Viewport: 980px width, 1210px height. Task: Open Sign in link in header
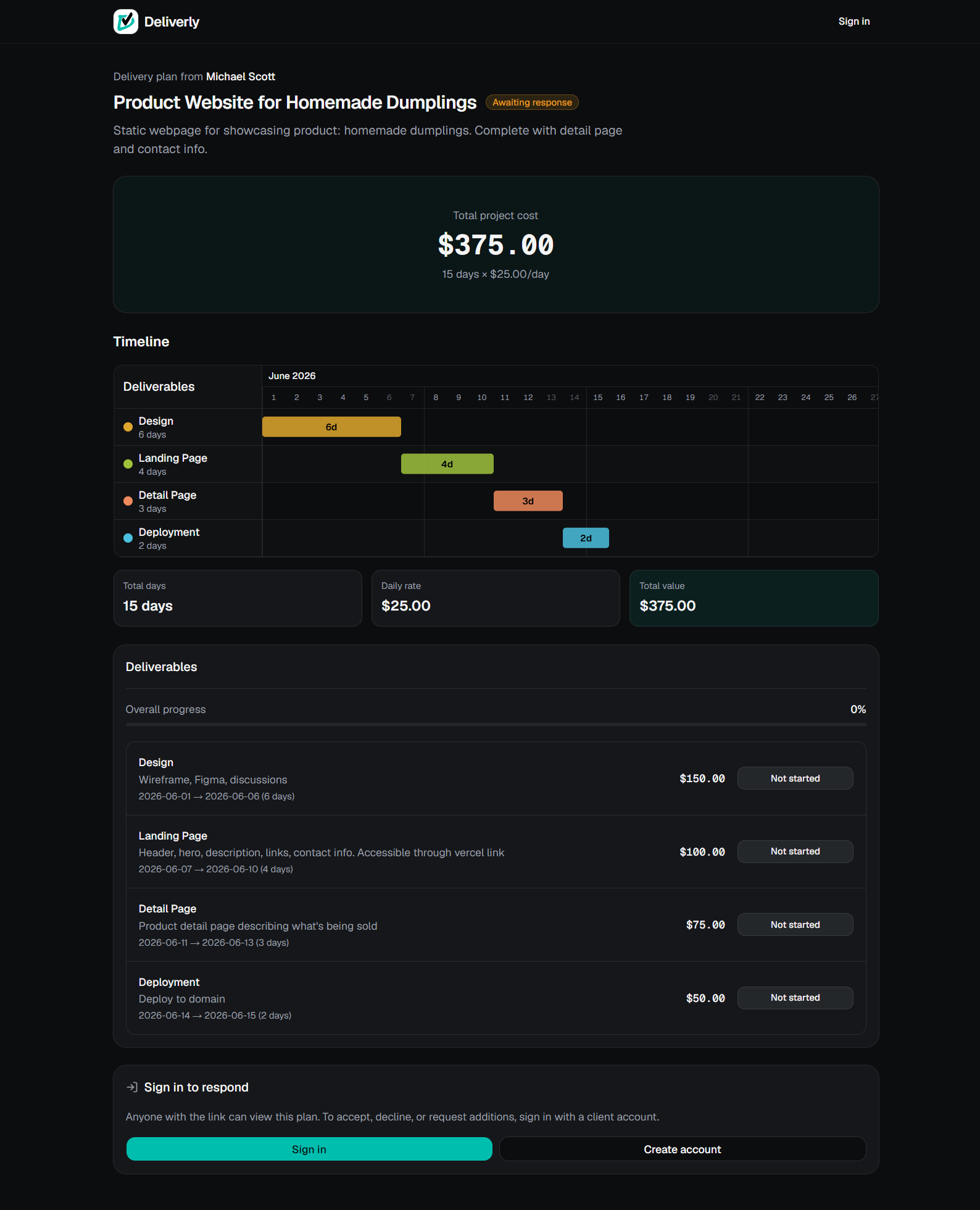tap(854, 22)
